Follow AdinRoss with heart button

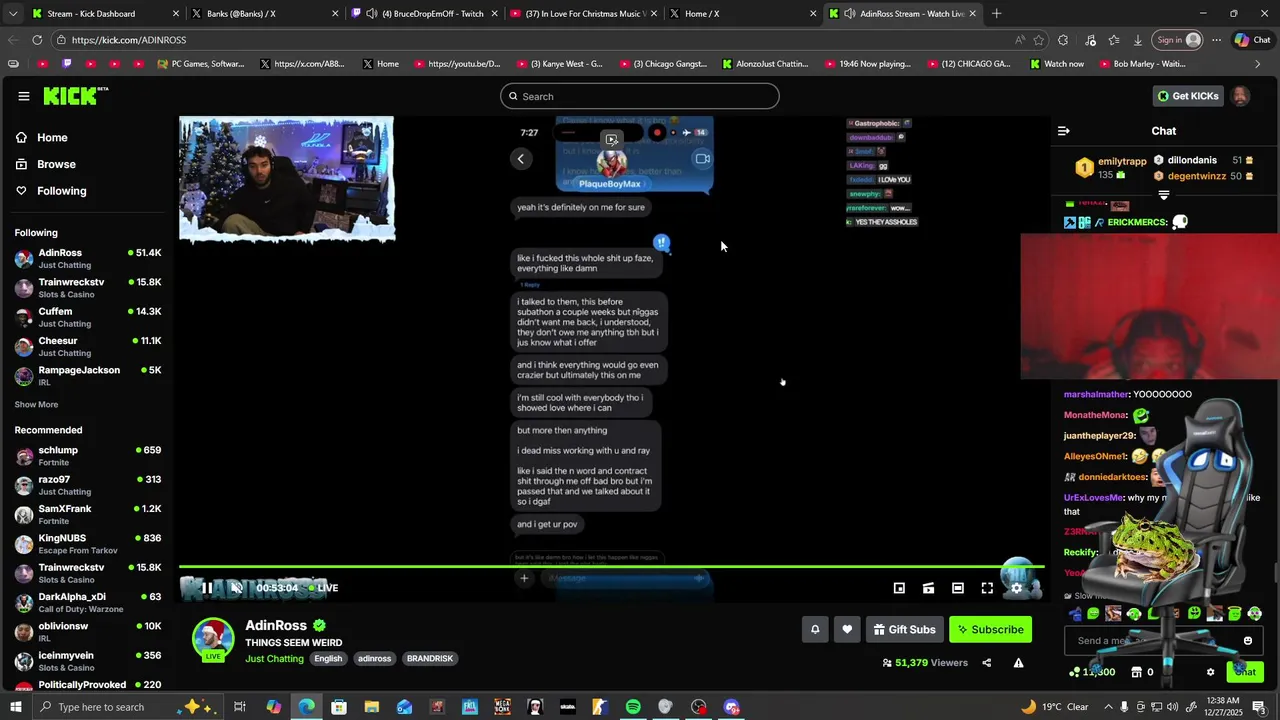coord(847,629)
